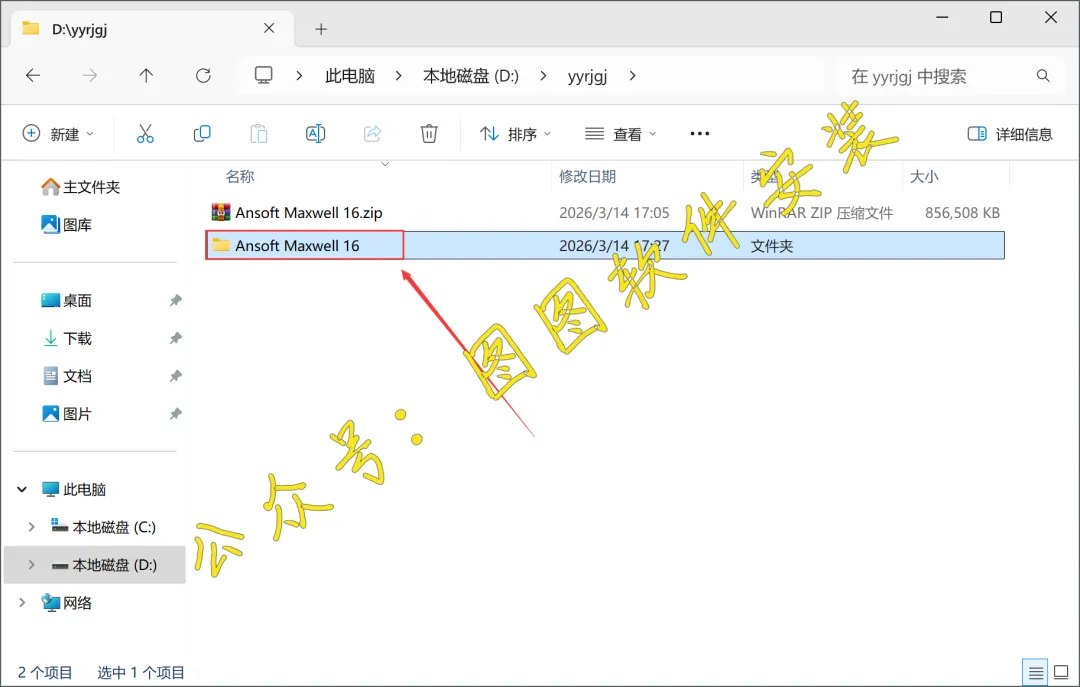Unpin 桌面 using its pin icon
This screenshot has height=687, width=1080.
(x=176, y=300)
